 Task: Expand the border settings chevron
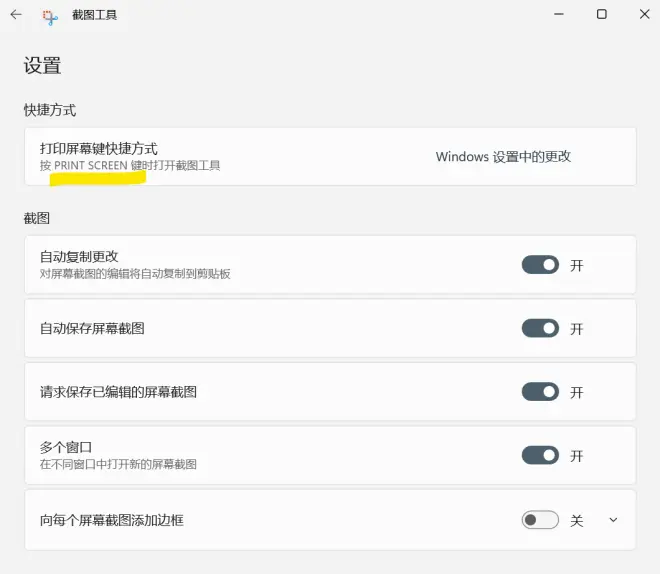[613, 520]
